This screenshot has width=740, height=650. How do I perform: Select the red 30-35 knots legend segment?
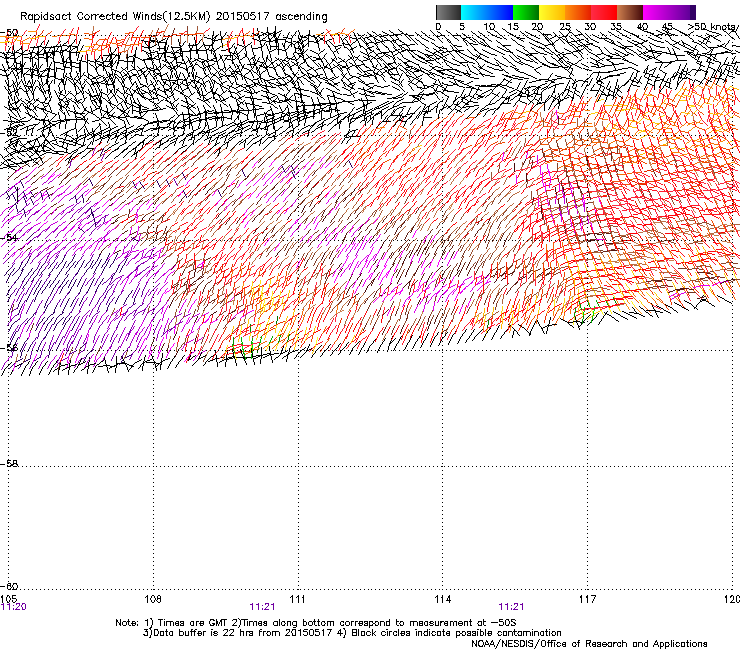point(604,12)
